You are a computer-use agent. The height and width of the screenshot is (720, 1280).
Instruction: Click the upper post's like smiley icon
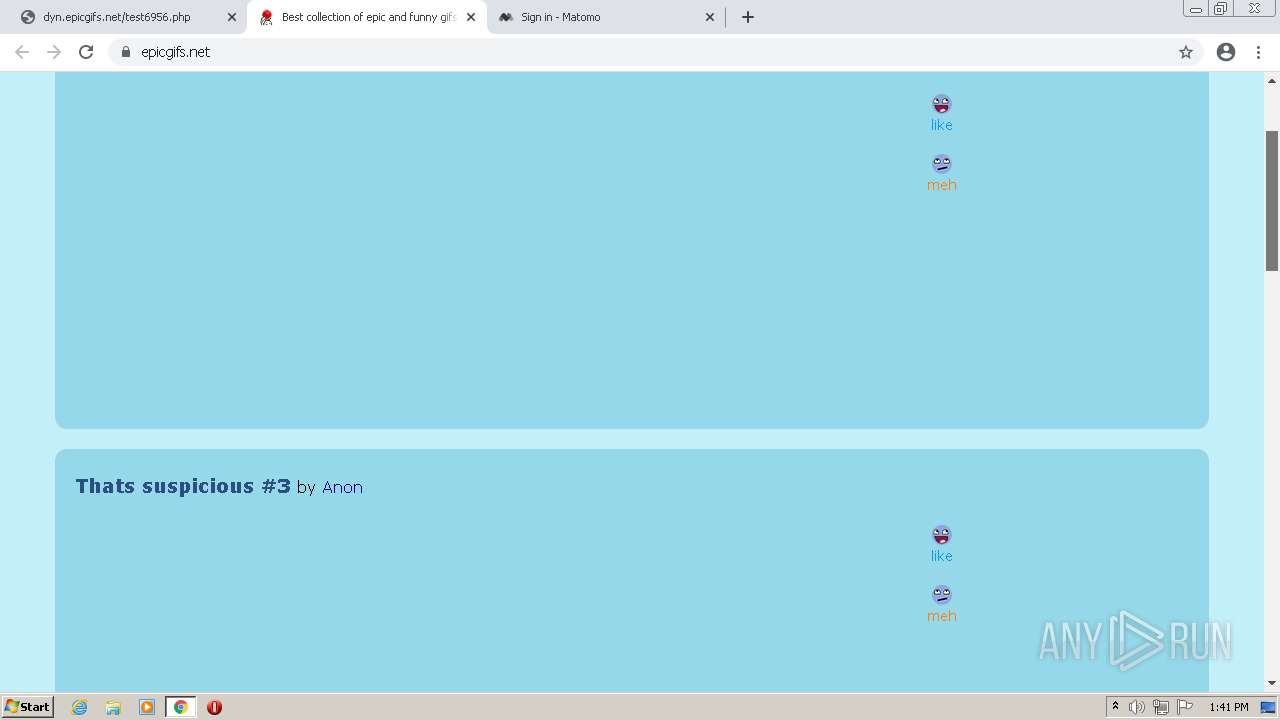(942, 104)
